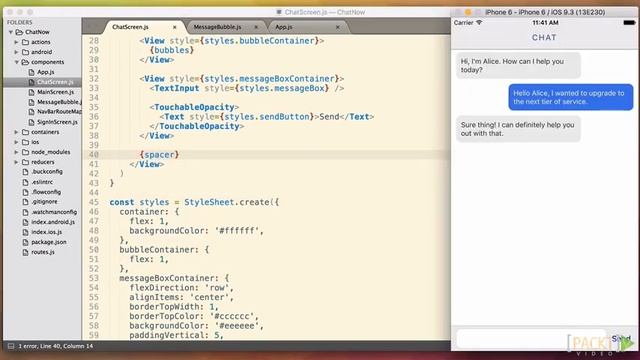
Task: Close the MessageBubble.js tab
Action: coord(256,27)
